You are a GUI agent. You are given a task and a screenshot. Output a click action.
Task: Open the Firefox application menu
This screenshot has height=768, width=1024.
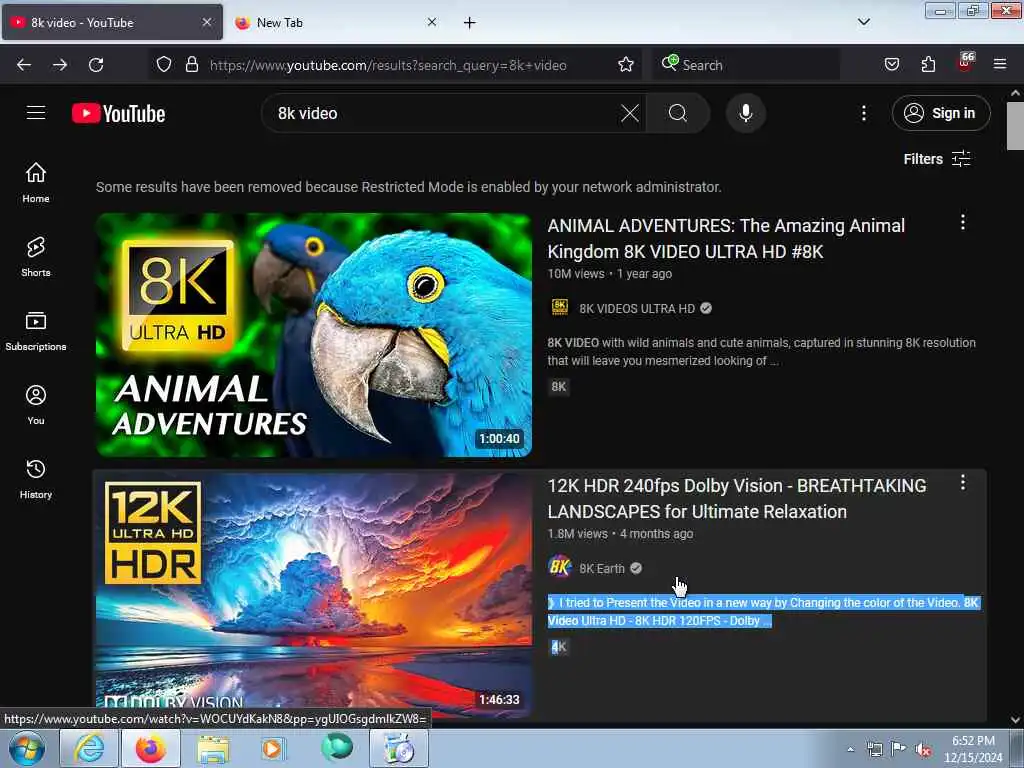999,64
